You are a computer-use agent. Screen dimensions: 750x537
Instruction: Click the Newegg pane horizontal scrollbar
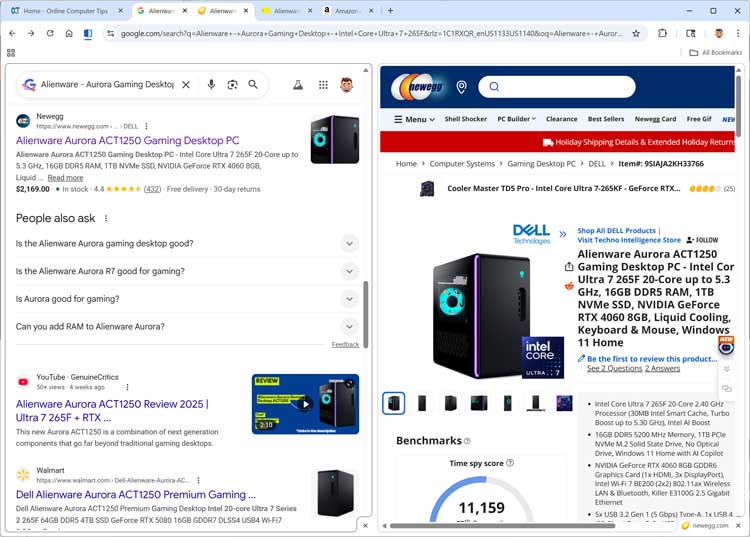pos(502,526)
